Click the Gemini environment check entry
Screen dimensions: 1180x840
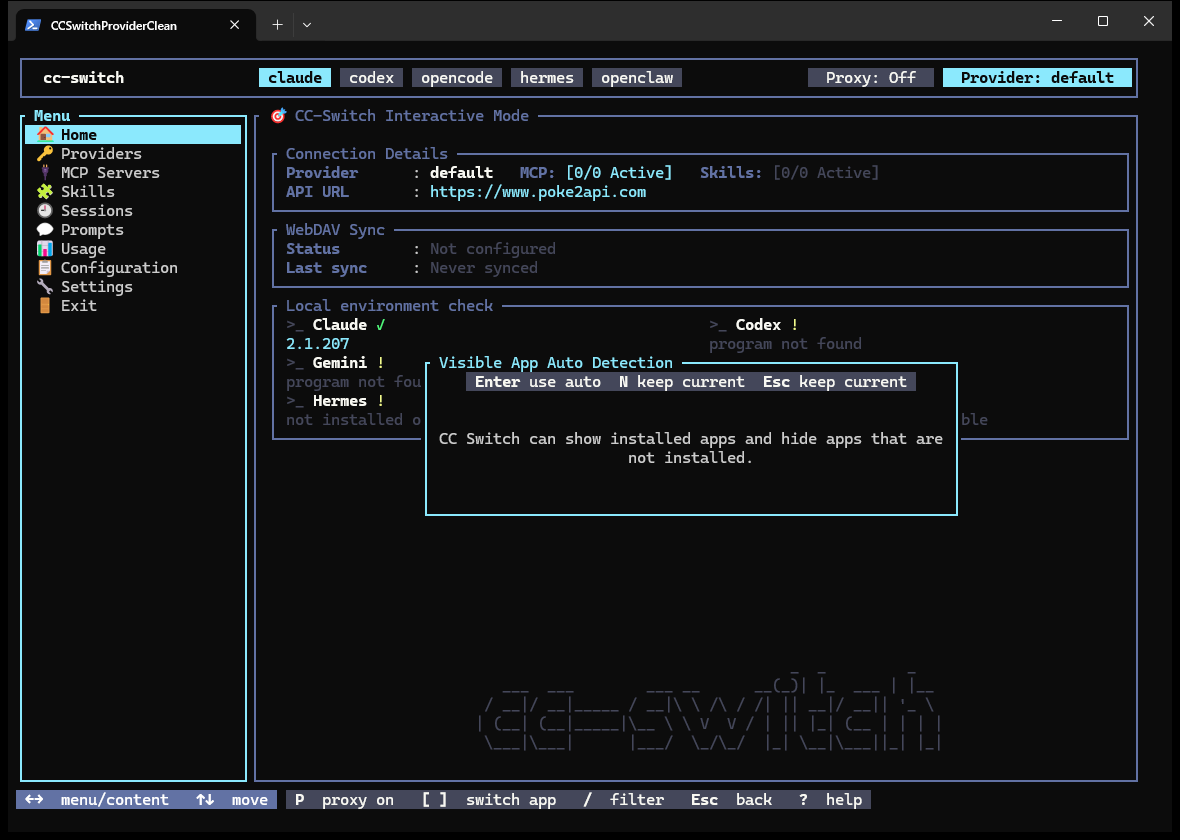[336, 363]
